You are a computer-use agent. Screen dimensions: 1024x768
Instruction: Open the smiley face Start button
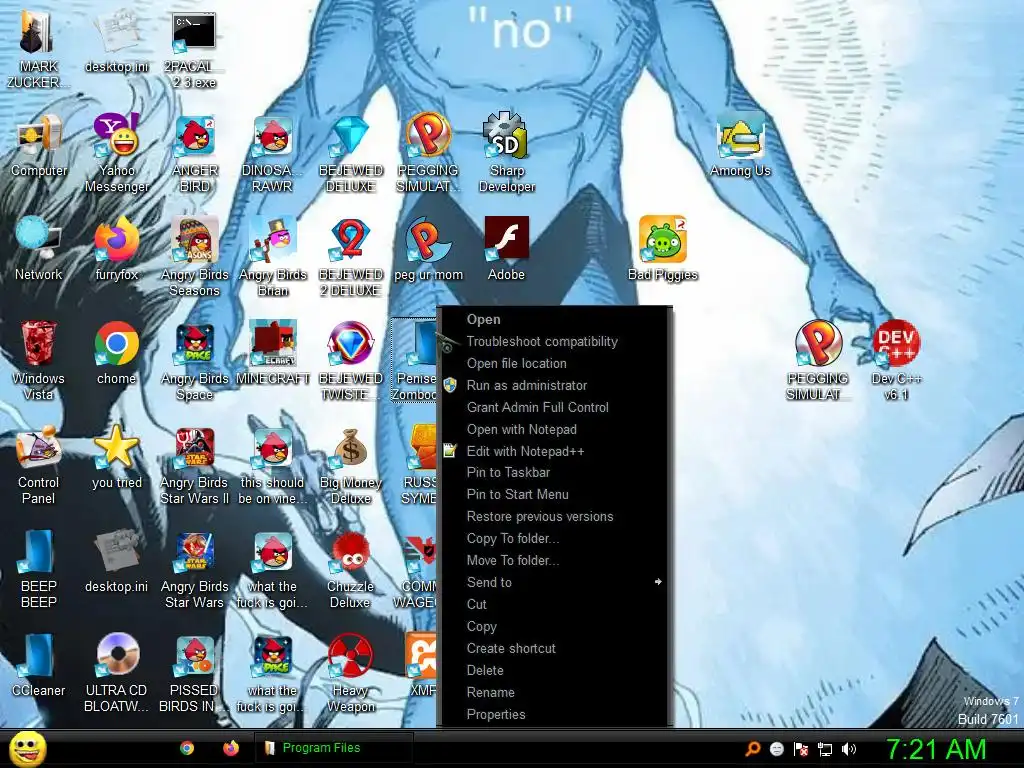28,748
